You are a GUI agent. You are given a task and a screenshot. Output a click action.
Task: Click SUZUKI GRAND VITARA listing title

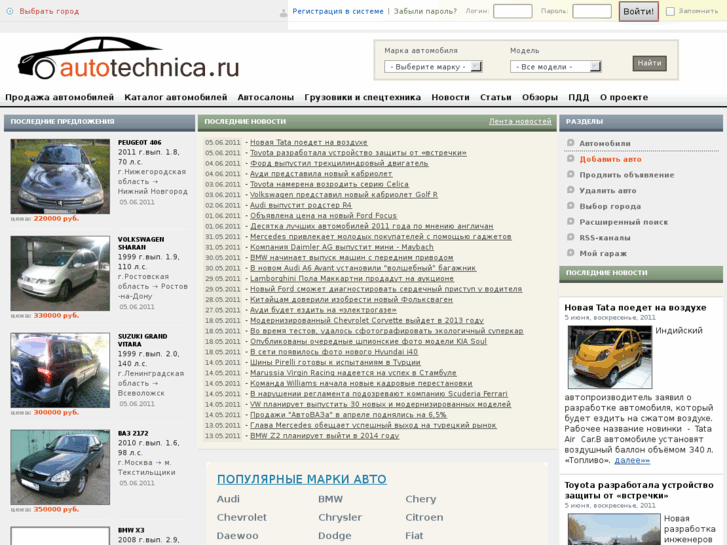(x=142, y=340)
